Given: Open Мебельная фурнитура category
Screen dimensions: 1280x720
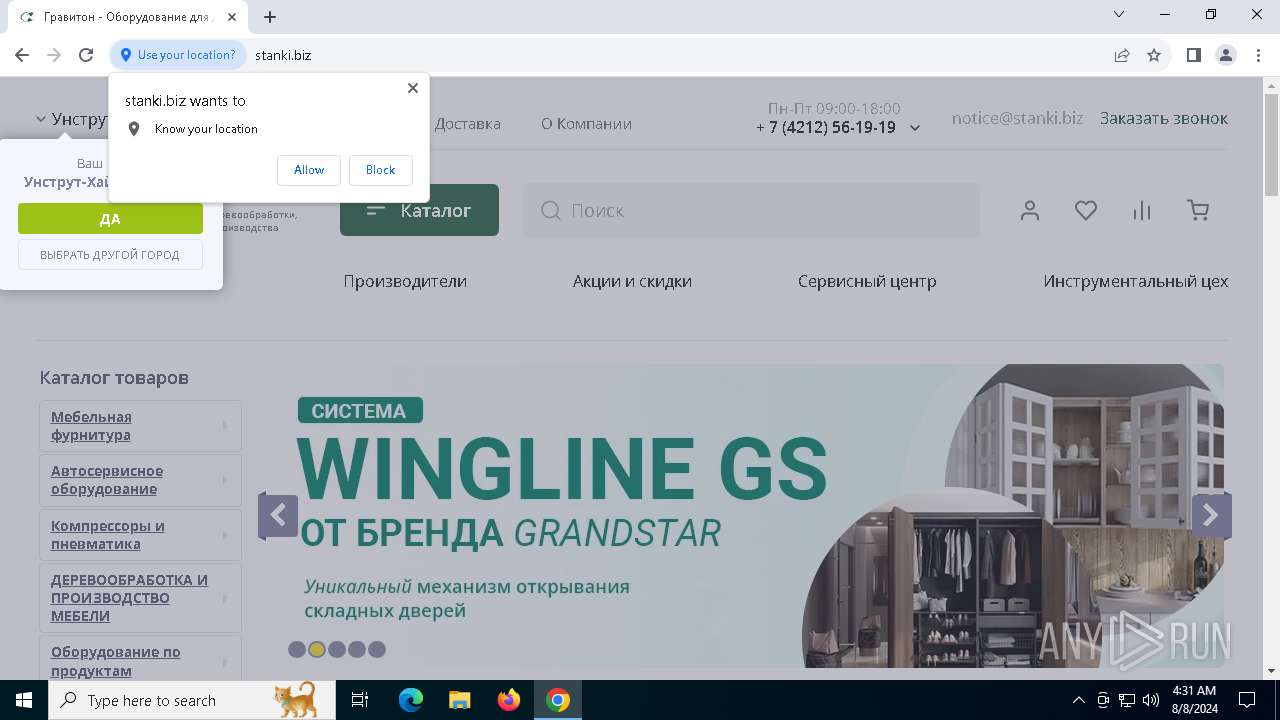Looking at the screenshot, I should pos(91,426).
